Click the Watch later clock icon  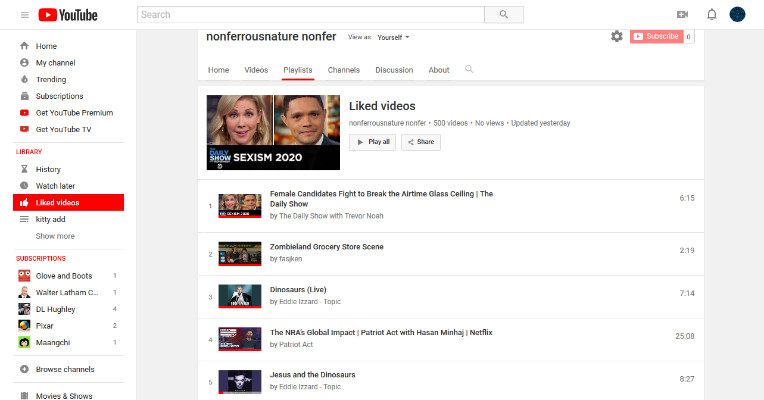pyautogui.click(x=24, y=186)
